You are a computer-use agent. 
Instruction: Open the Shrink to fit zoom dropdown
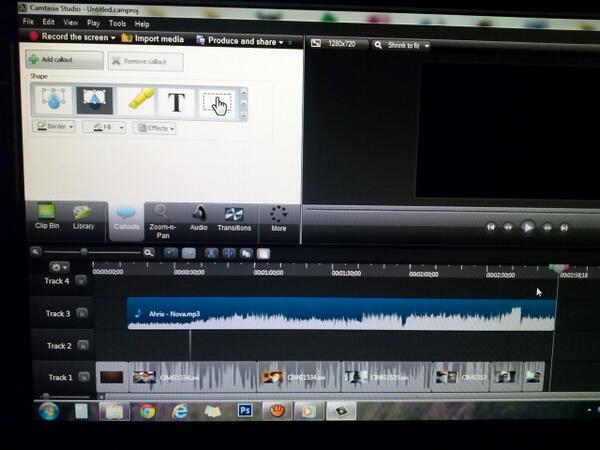pyautogui.click(x=402, y=45)
